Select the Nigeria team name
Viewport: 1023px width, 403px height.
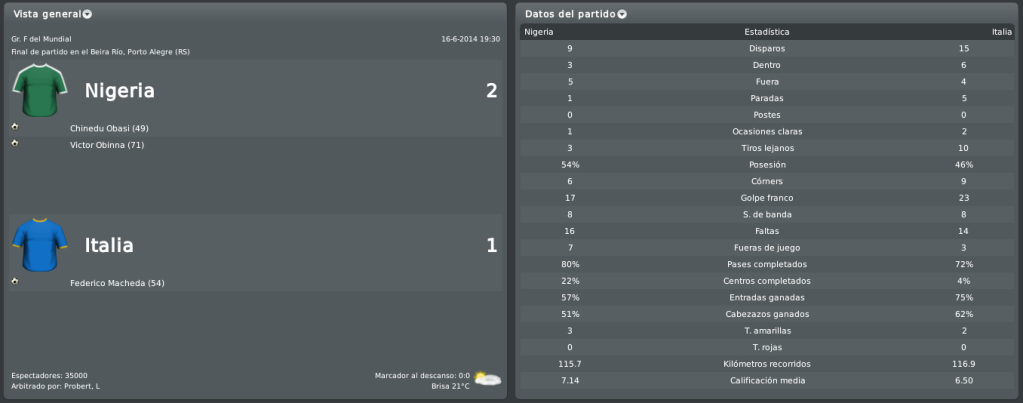click(119, 91)
